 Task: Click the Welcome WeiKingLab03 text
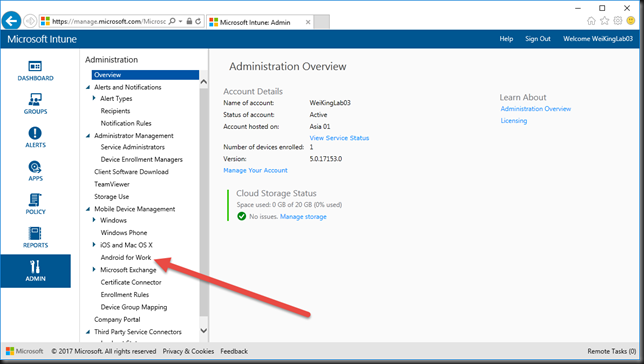[598, 39]
